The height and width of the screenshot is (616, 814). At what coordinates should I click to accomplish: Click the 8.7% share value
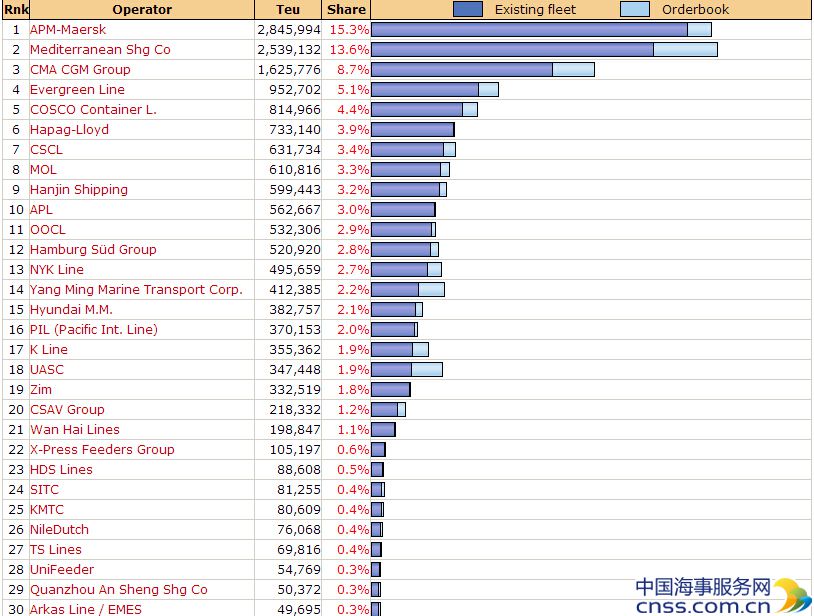(x=353, y=70)
